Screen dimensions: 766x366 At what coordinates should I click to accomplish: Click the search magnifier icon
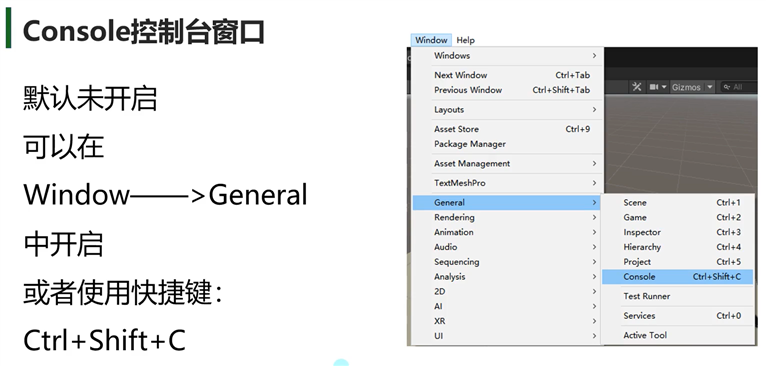coord(727,87)
